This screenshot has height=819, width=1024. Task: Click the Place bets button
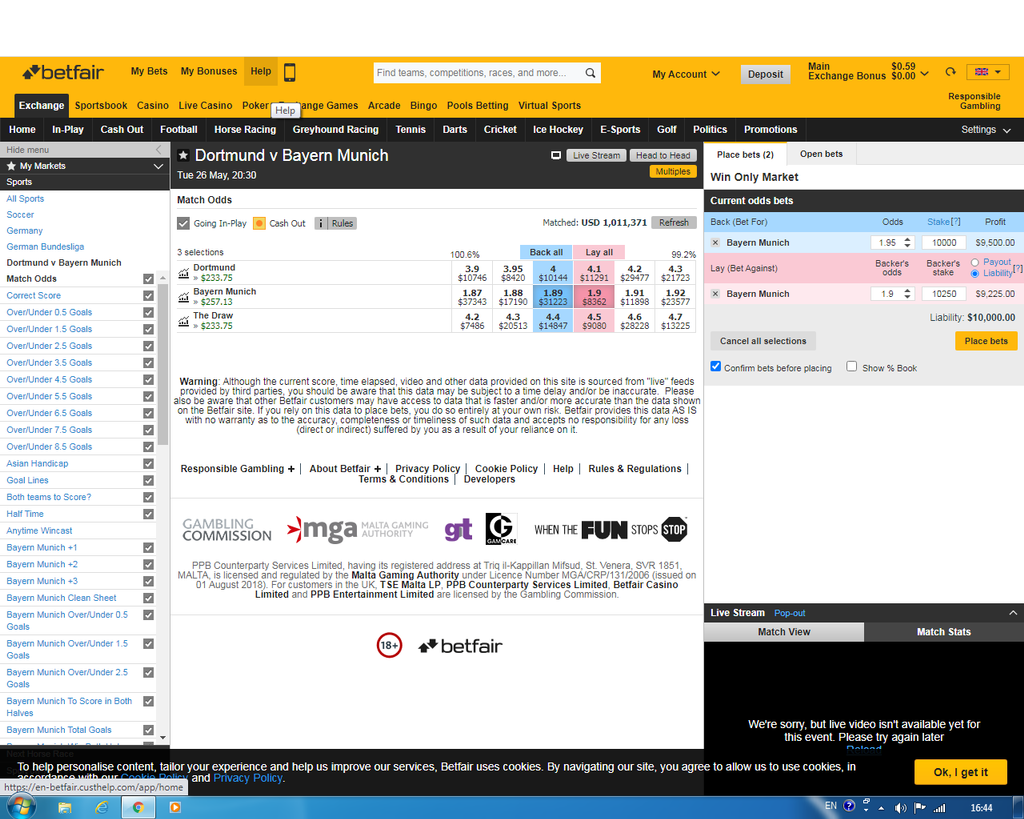(986, 341)
